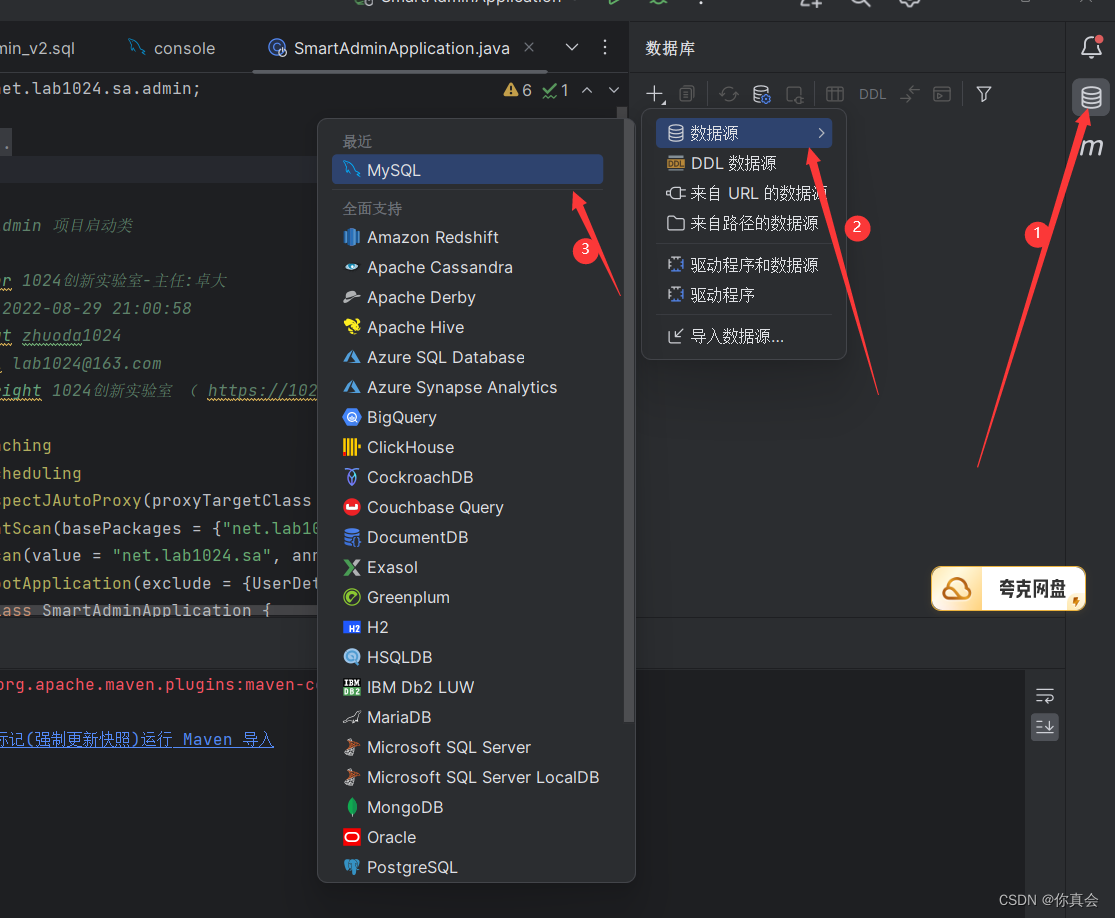Choose DDL 数据源 menu item
The height and width of the screenshot is (918, 1115).
pos(744,163)
